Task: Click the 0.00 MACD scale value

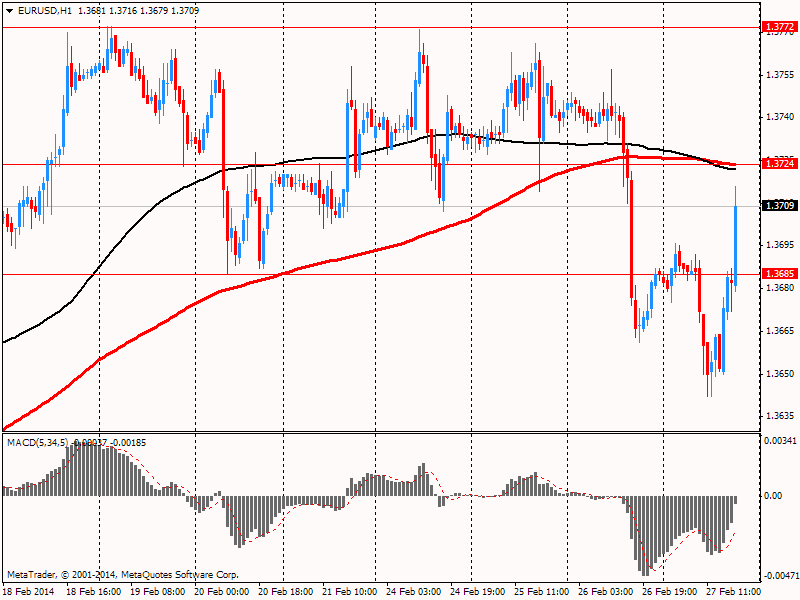Action: pyautogui.click(x=773, y=495)
